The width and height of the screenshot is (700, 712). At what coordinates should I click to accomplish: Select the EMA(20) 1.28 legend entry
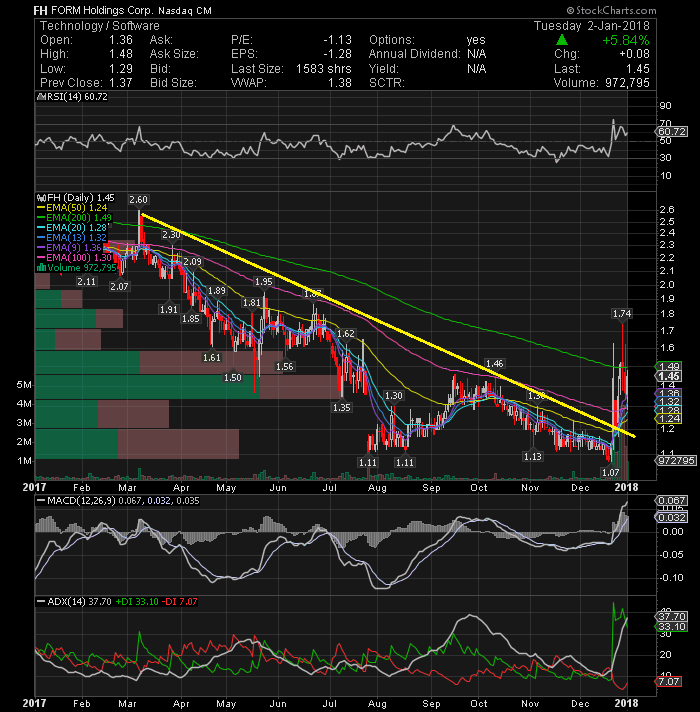coord(72,227)
